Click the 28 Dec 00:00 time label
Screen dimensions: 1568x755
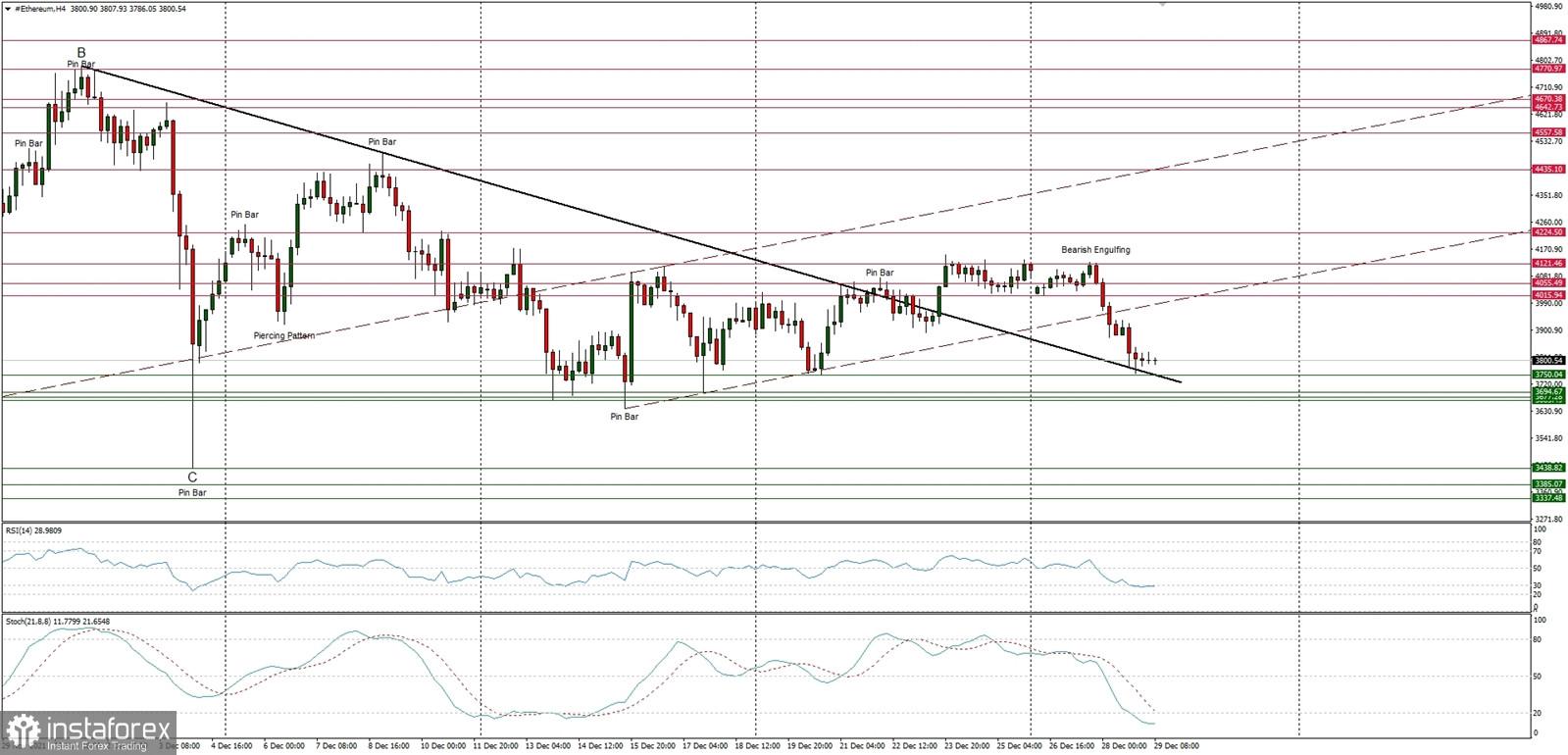coord(1125,746)
